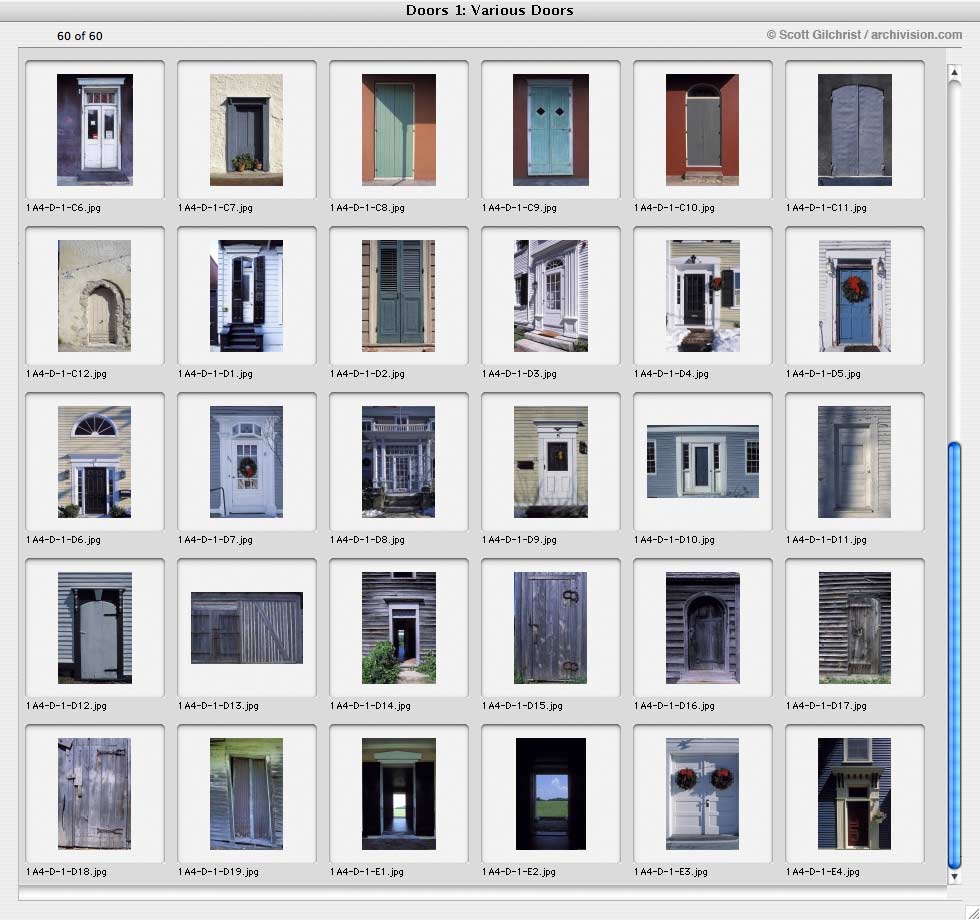The image size is (980, 920).
Task: Select thumbnail 1A4-D-1-D17.jpg
Action: [x=854, y=628]
